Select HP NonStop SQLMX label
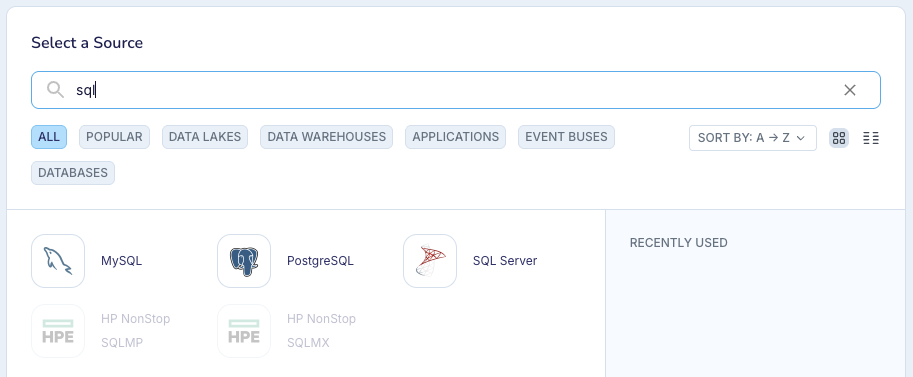Image resolution: width=913 pixels, height=377 pixels. pyautogui.click(x=321, y=331)
